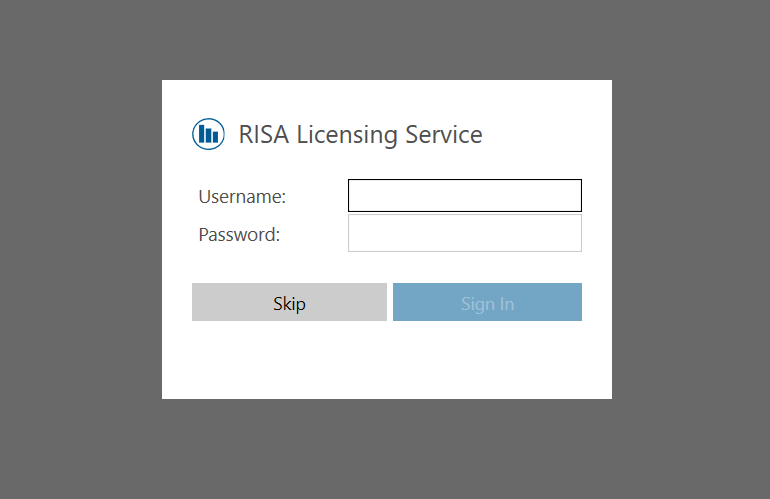Focus the Password input box
This screenshot has height=499, width=770.
464,233
